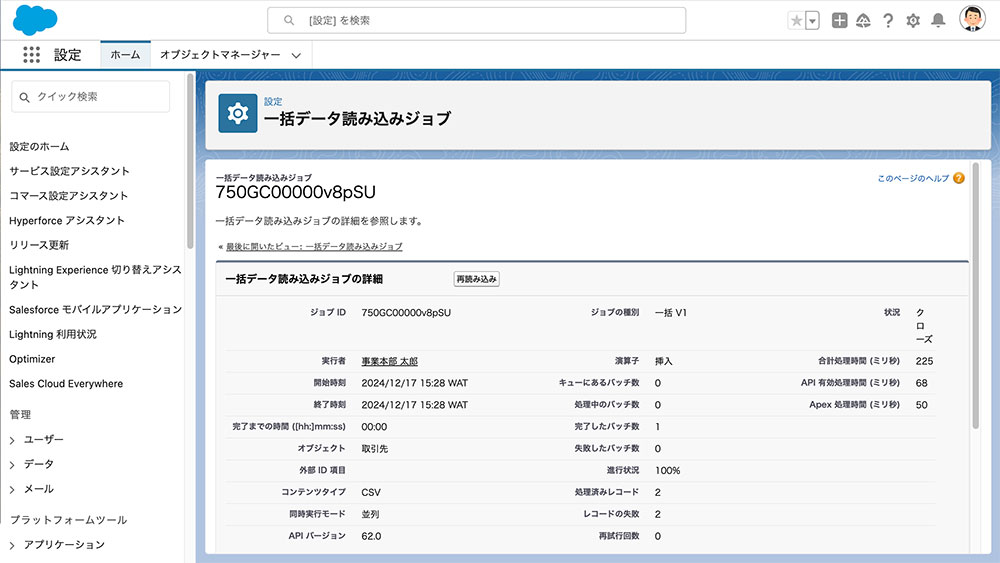Open the favorites list dropdown arrow
1000x563 pixels.
click(x=812, y=20)
